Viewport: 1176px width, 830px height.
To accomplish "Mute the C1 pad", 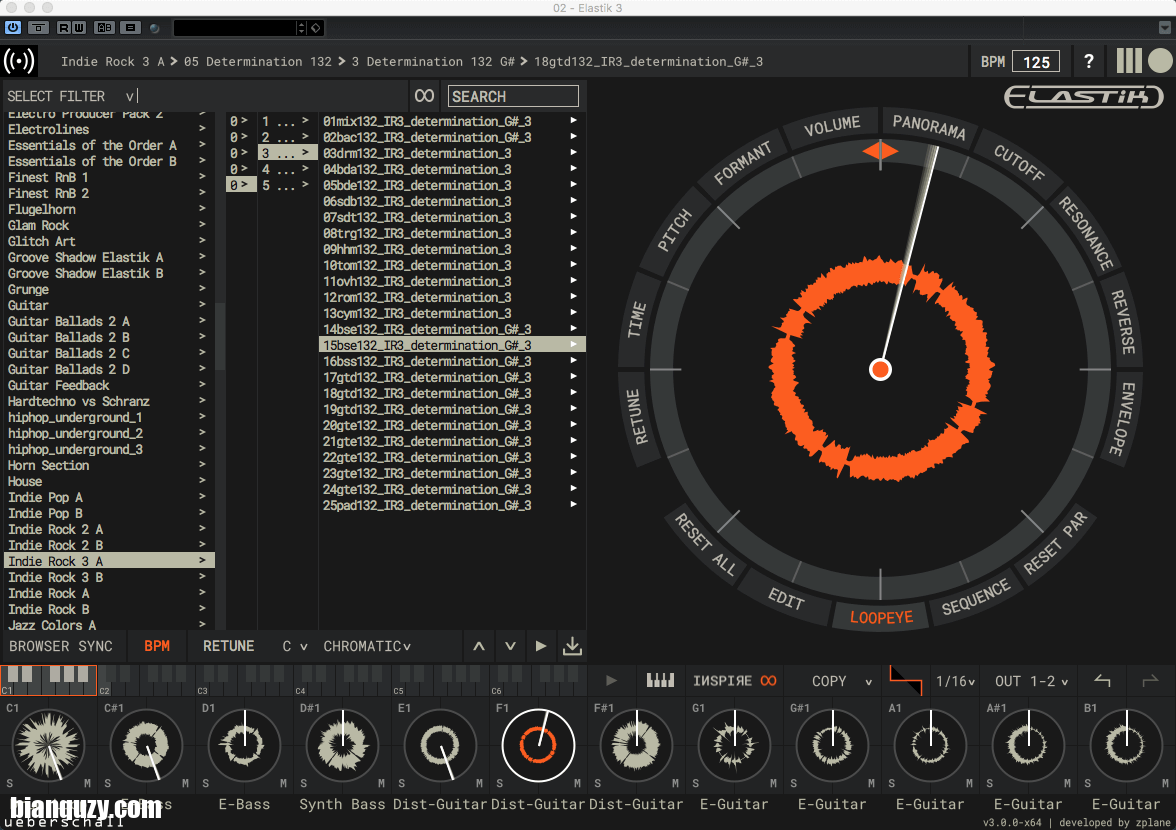I will pyautogui.click(x=87, y=784).
